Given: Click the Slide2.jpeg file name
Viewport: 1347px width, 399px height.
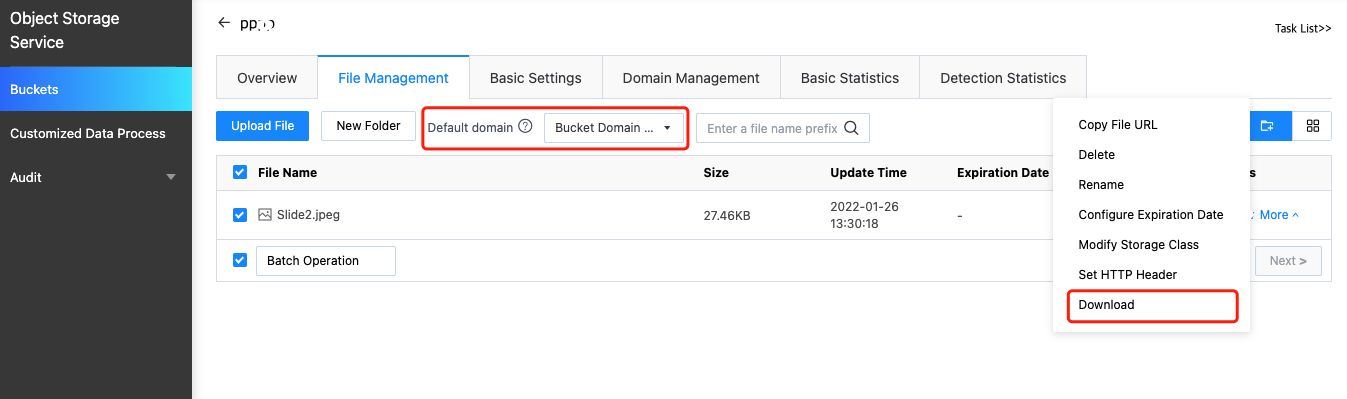Looking at the screenshot, I should pyautogui.click(x=308, y=215).
